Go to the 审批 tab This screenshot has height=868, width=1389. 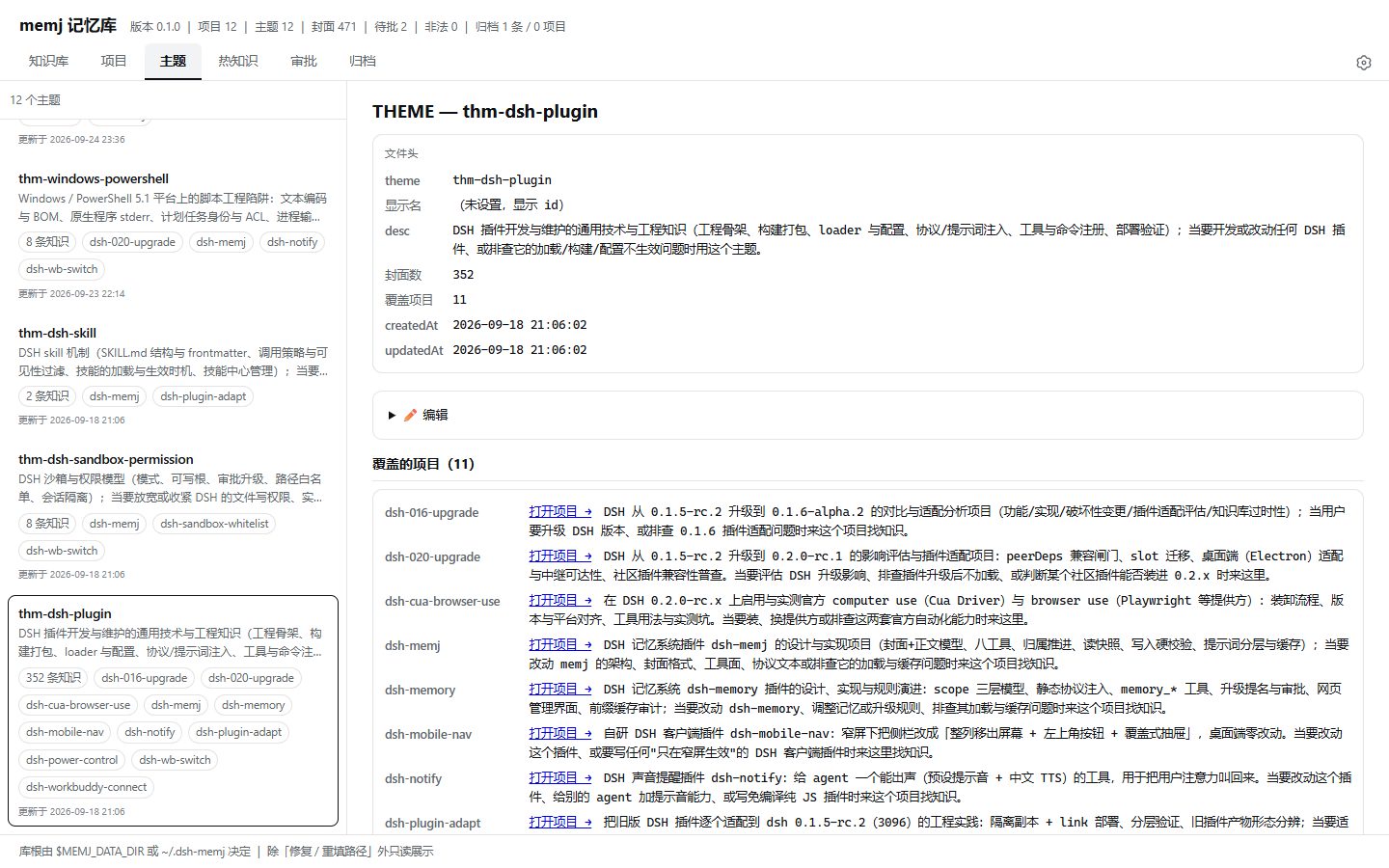coord(304,61)
